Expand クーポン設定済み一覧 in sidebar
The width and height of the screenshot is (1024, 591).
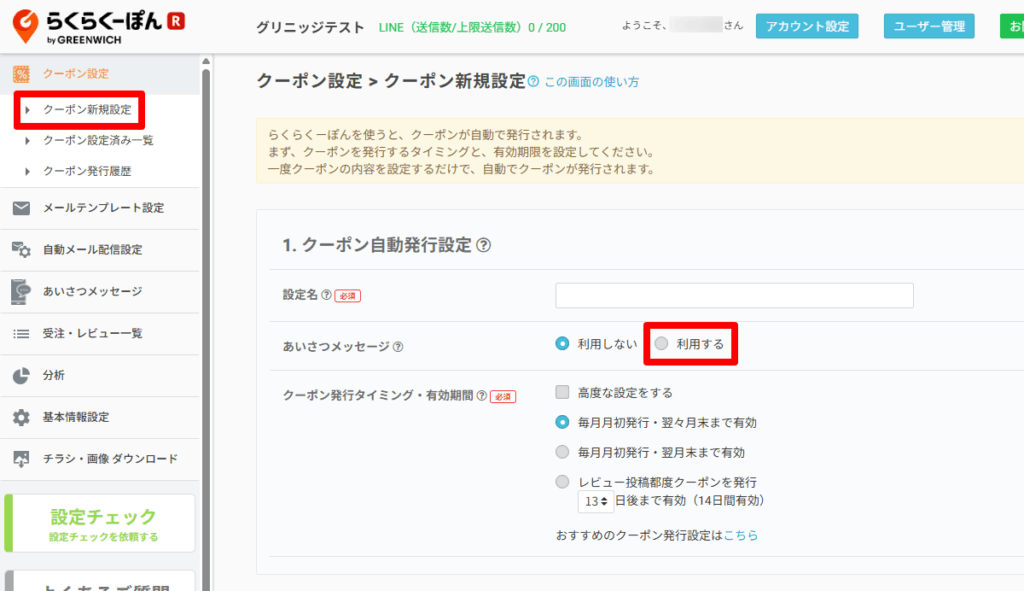[97, 141]
